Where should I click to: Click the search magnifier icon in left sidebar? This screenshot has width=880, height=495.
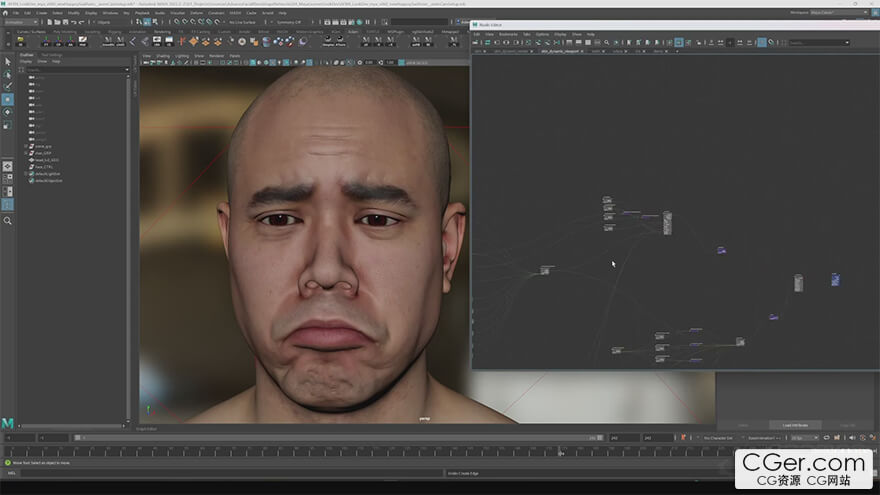pyautogui.click(x=8, y=220)
